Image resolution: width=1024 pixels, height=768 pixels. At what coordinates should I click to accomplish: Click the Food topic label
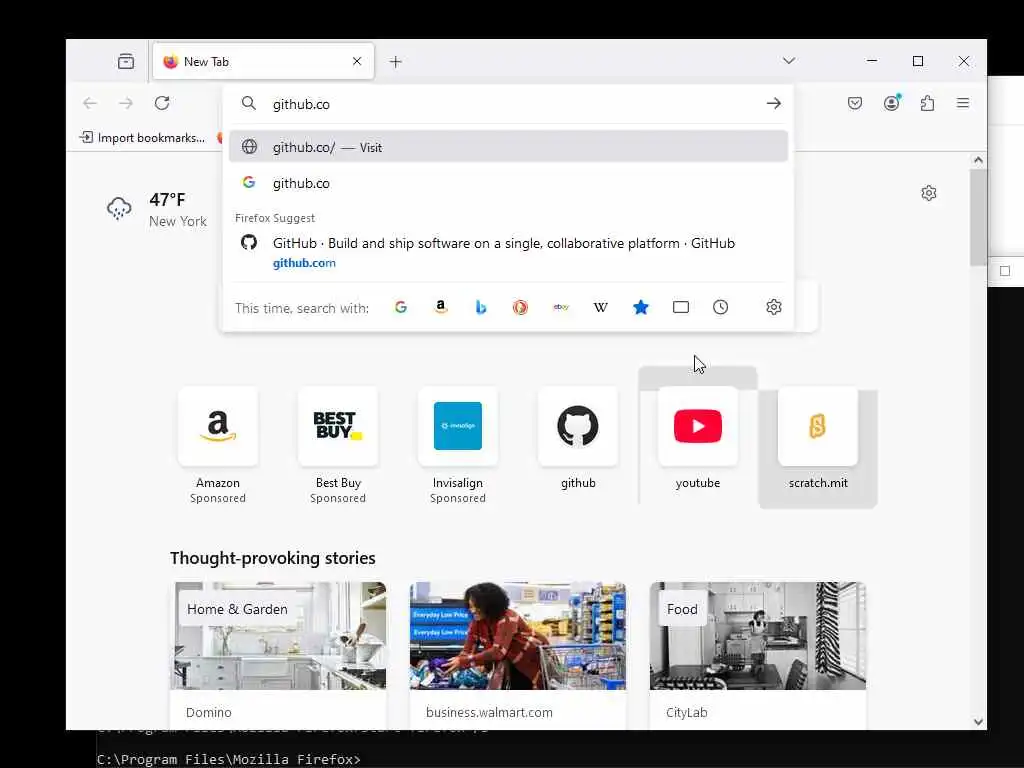point(682,609)
